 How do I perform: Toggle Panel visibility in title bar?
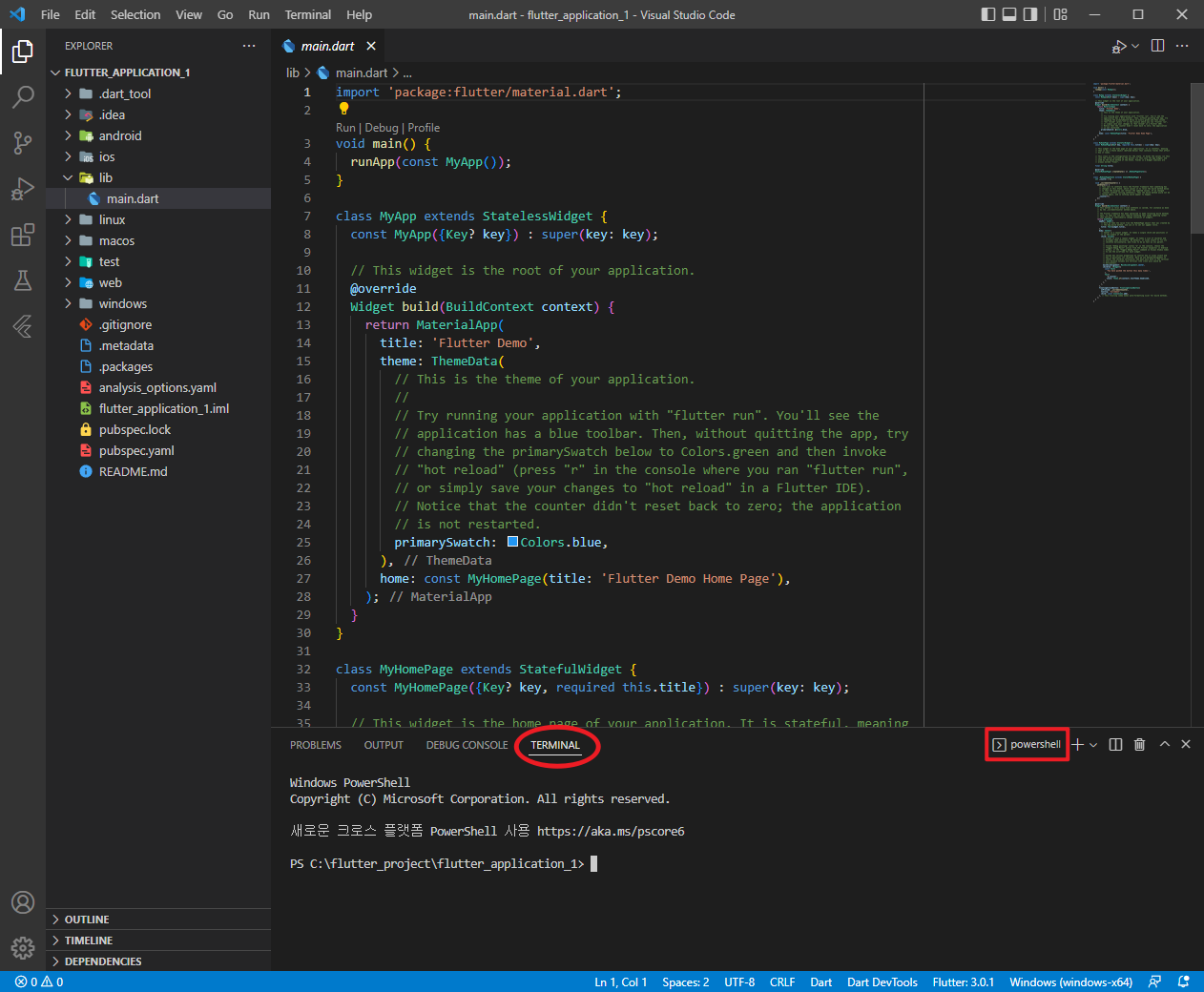click(1009, 14)
